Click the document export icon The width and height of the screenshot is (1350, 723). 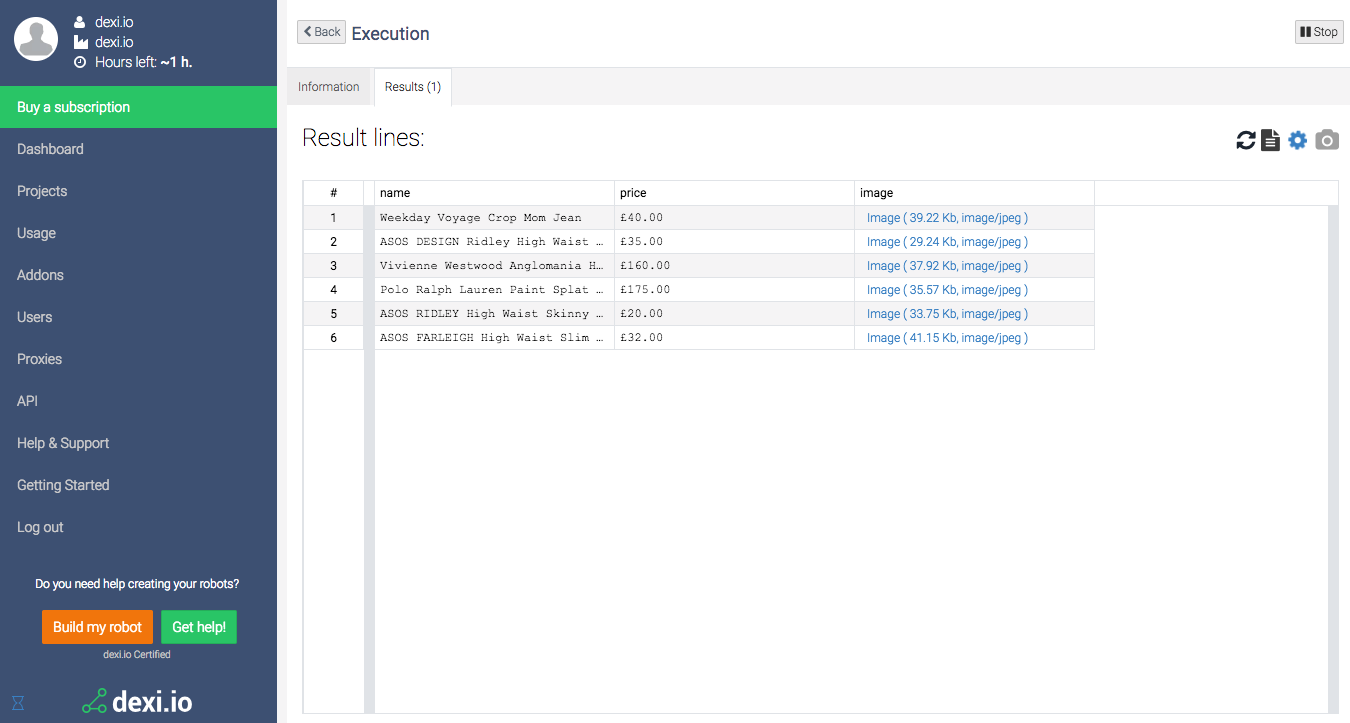point(1270,140)
